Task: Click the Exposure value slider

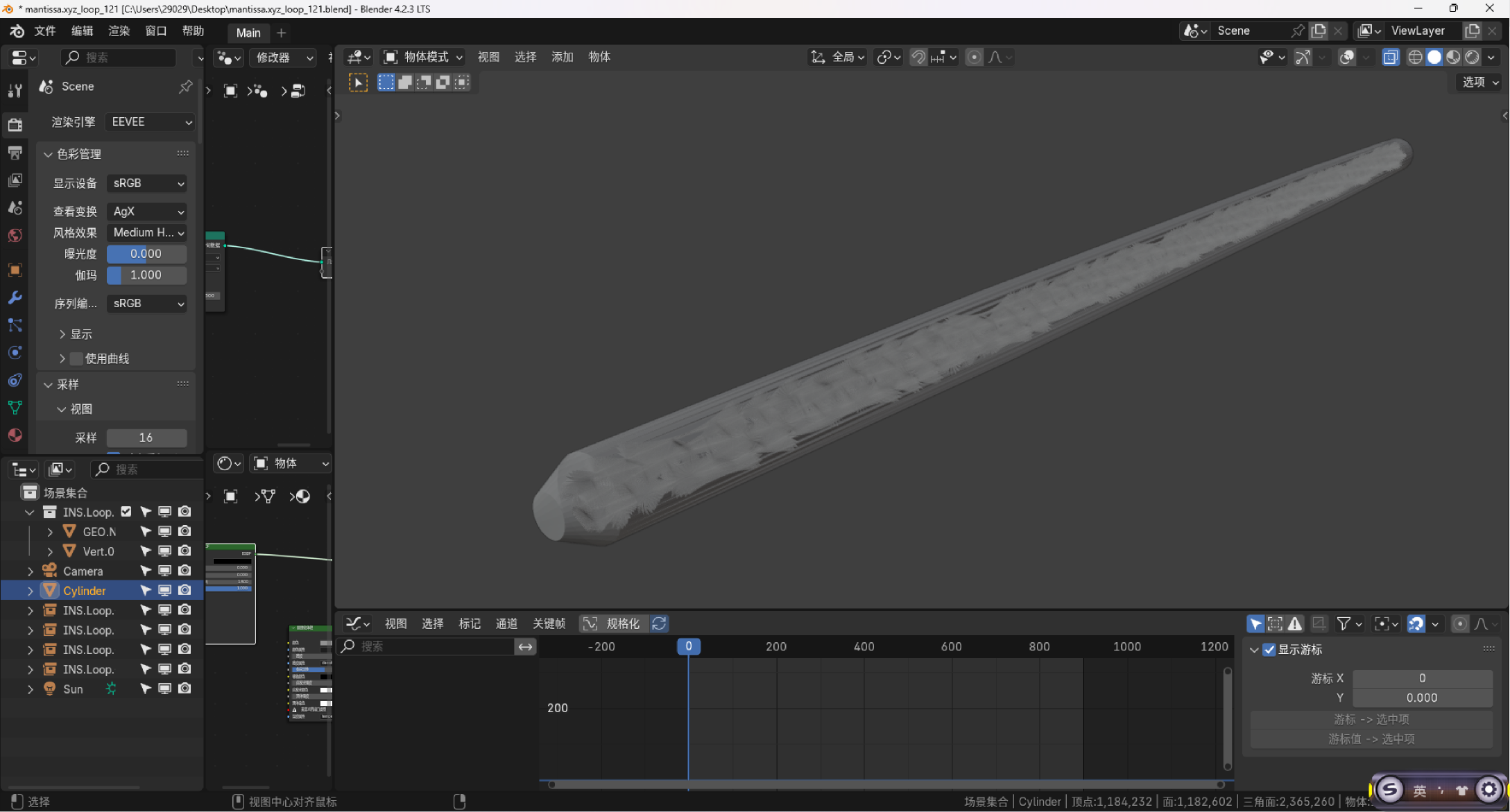Action: [x=146, y=254]
